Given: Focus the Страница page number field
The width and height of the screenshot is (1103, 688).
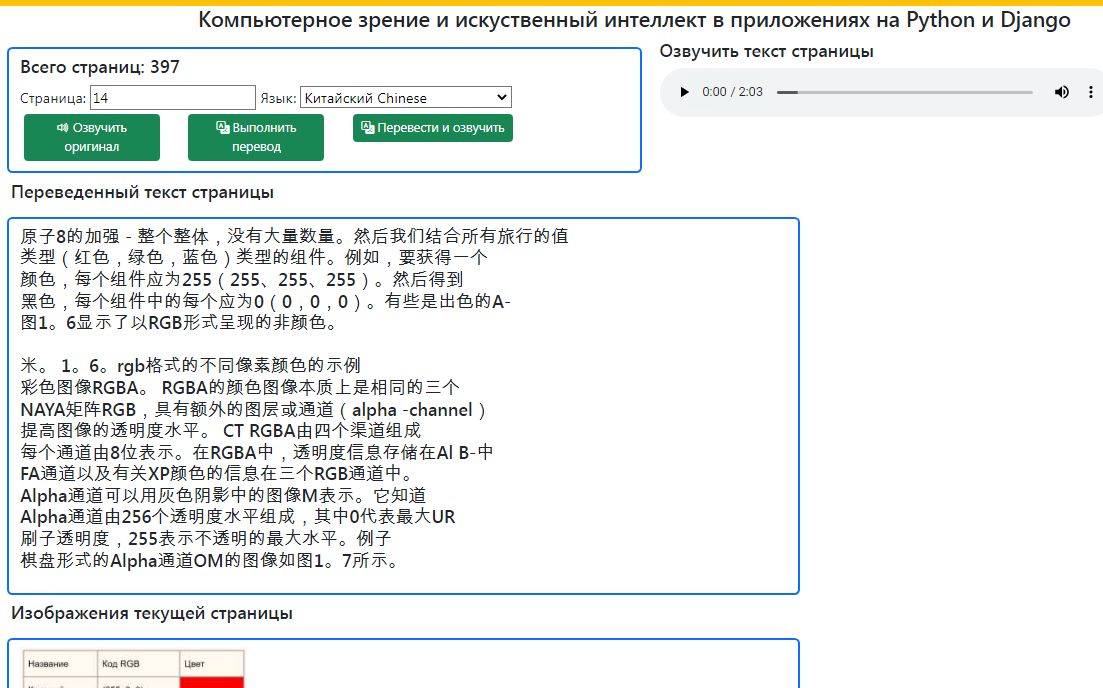Looking at the screenshot, I should point(172,98).
